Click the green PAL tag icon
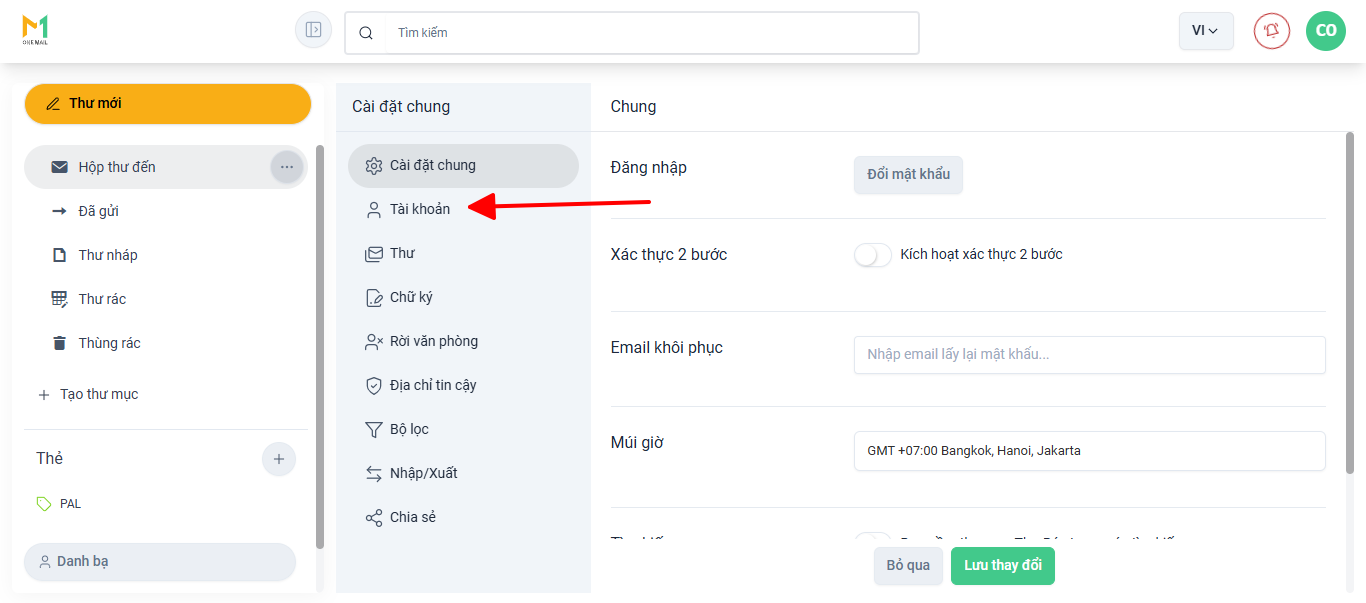 coord(44,504)
